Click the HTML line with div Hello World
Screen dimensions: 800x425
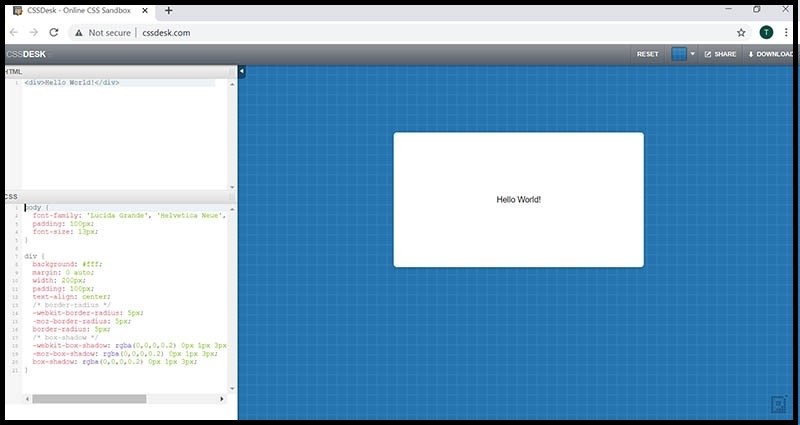tap(72, 82)
